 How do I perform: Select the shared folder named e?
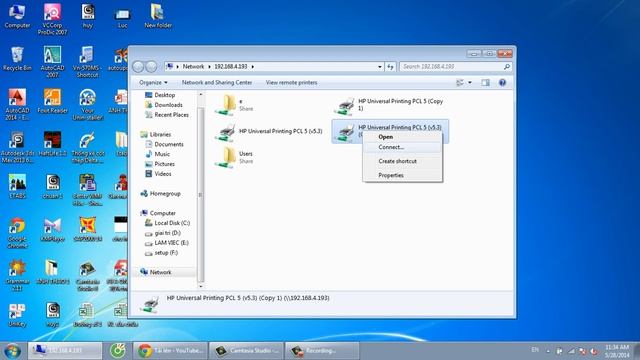point(235,105)
